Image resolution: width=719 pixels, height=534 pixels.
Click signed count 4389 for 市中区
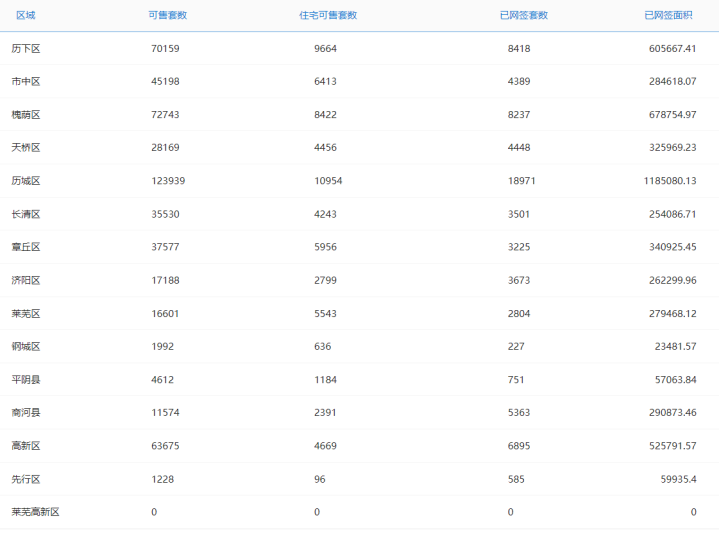(519, 82)
